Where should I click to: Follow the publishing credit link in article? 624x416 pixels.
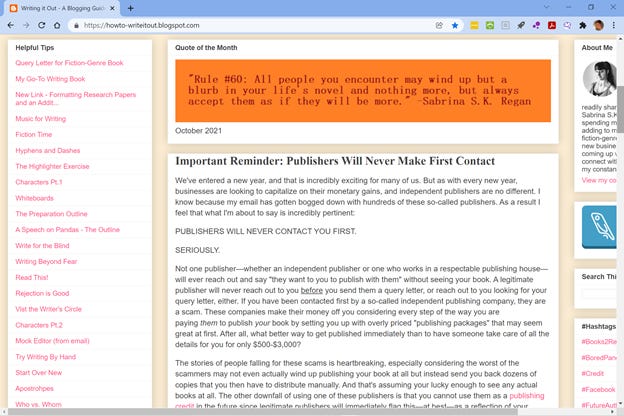click(x=526, y=396)
